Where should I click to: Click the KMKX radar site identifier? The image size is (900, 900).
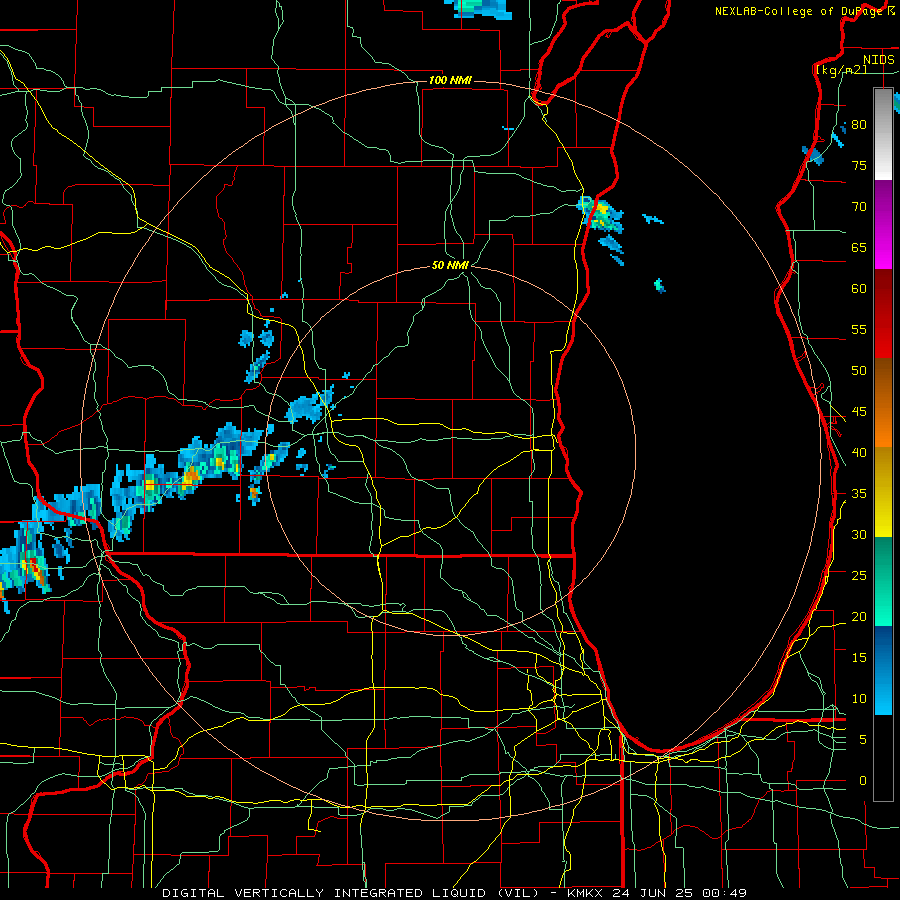click(x=586, y=893)
